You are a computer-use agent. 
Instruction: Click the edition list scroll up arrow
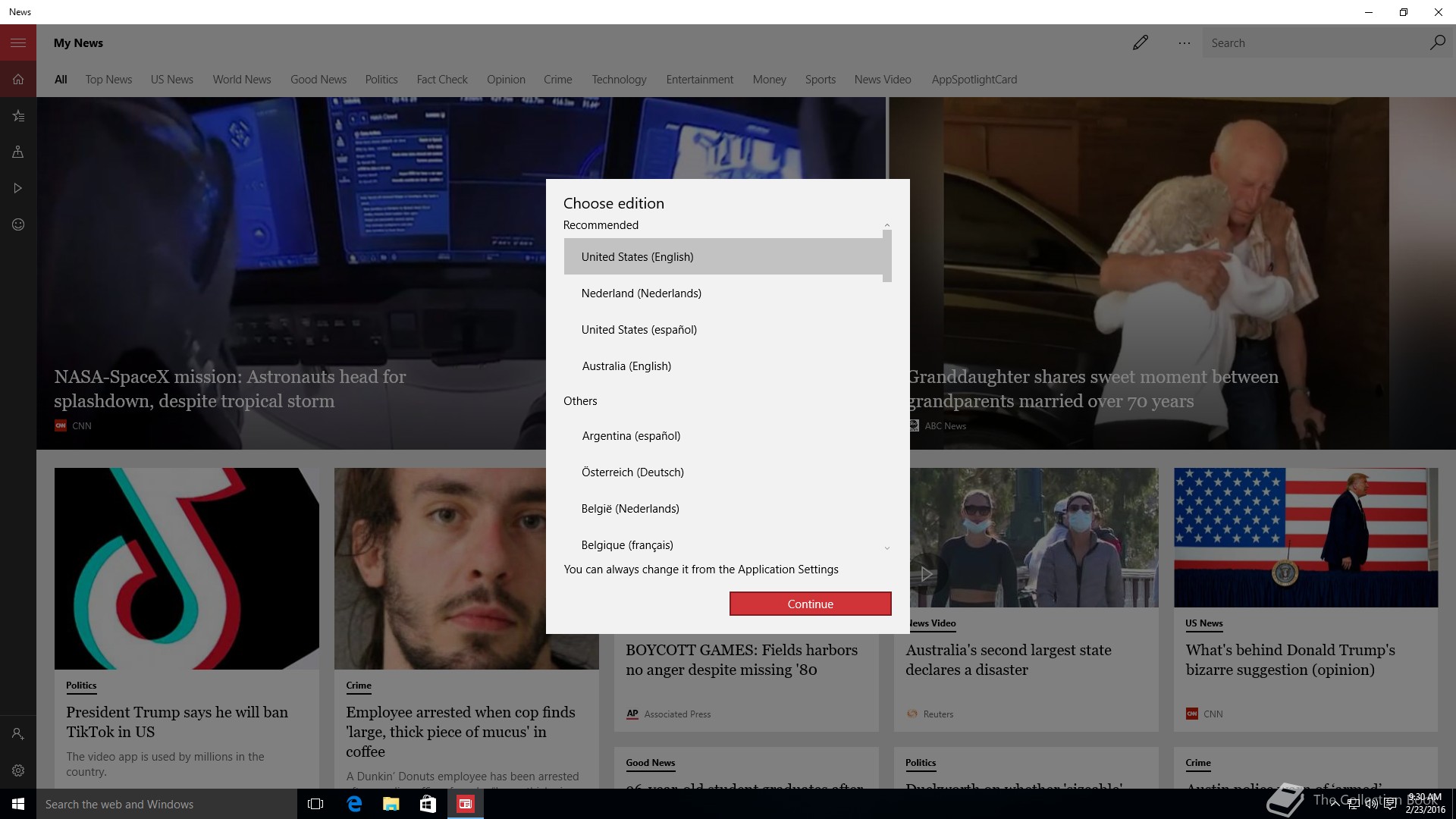point(886,225)
